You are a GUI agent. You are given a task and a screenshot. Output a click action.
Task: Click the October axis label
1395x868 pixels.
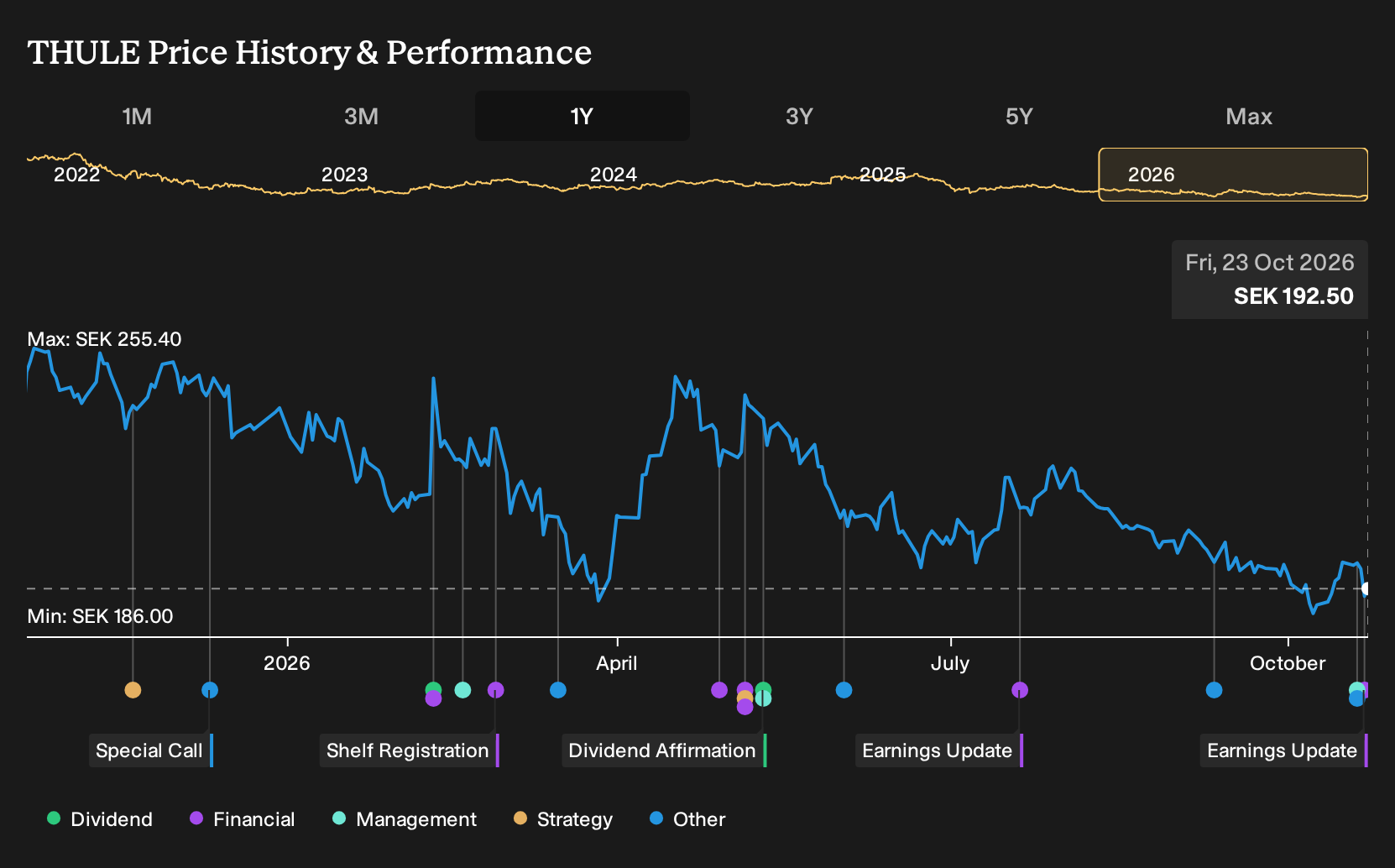coord(1288,663)
